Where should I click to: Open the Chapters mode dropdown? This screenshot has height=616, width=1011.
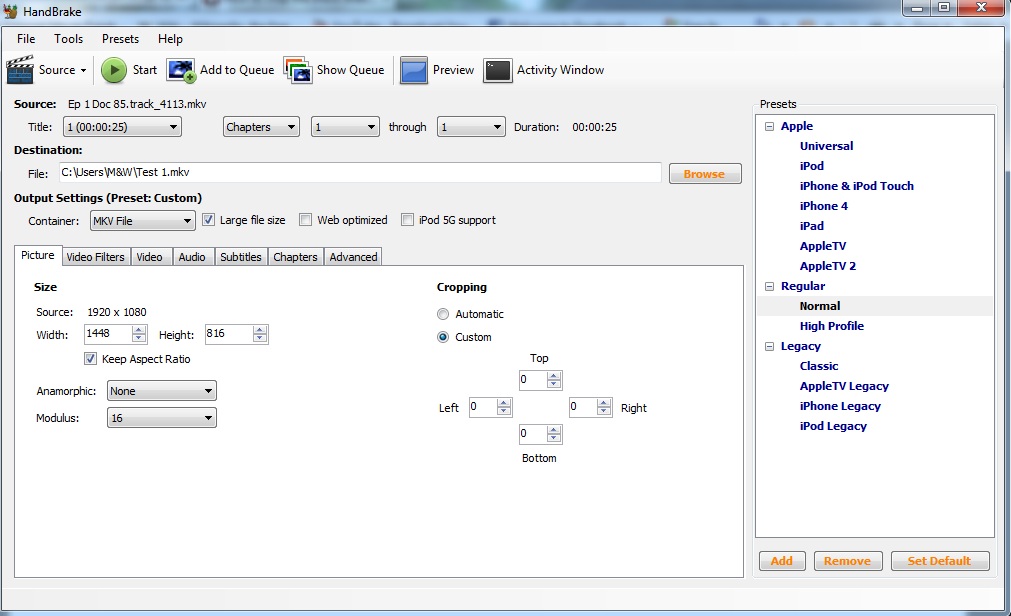(x=260, y=127)
